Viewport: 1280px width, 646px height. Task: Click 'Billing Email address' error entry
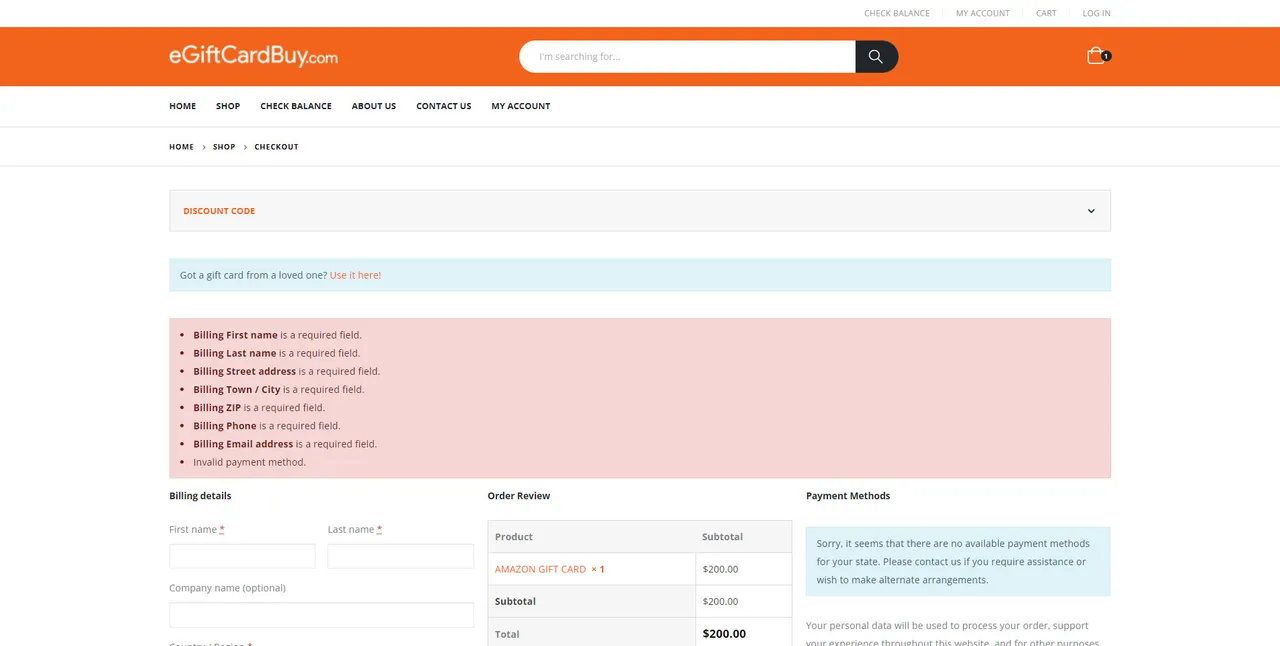285,443
